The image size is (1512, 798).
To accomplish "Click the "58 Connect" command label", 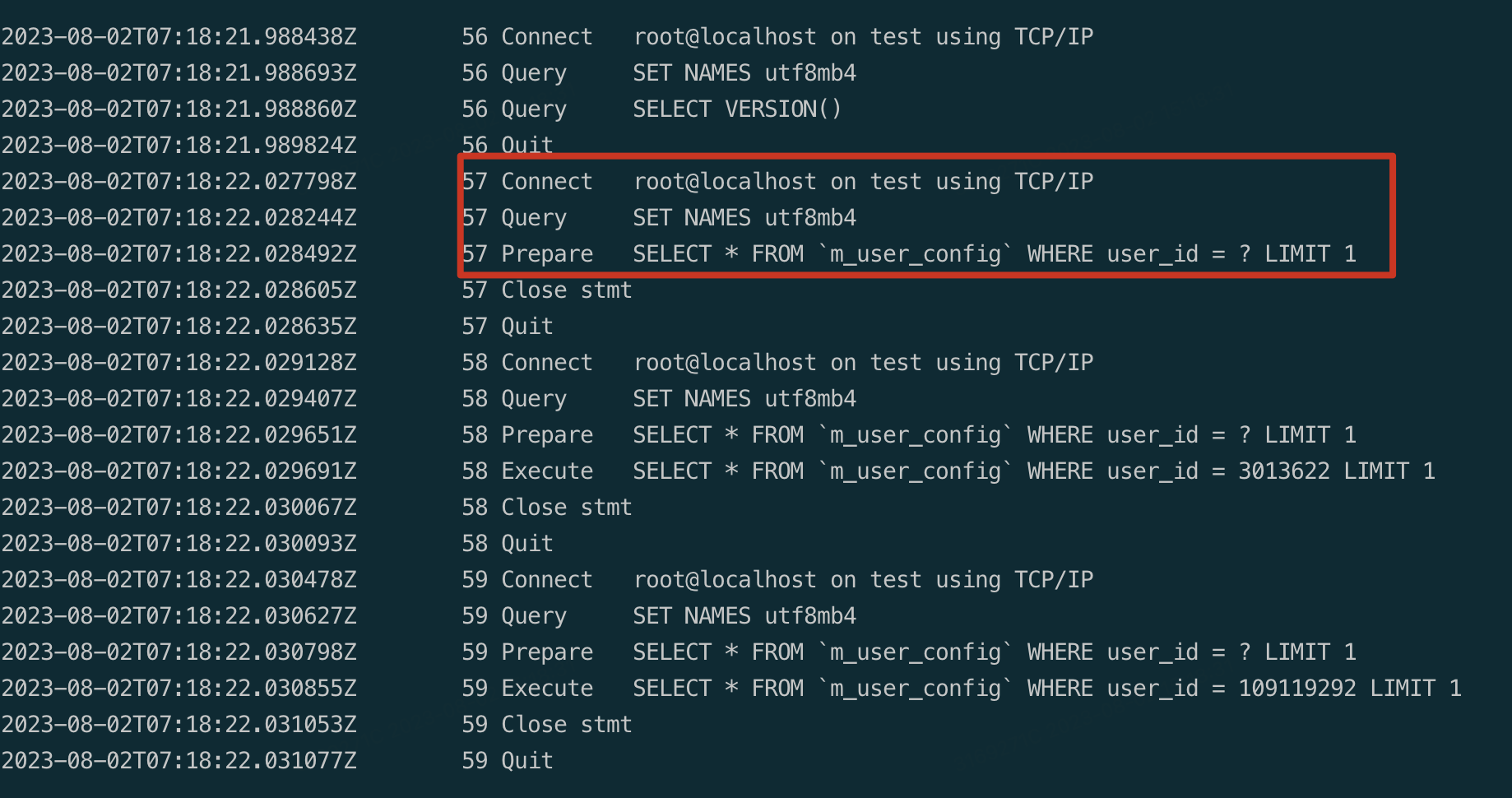I will pyautogui.click(x=546, y=363).
